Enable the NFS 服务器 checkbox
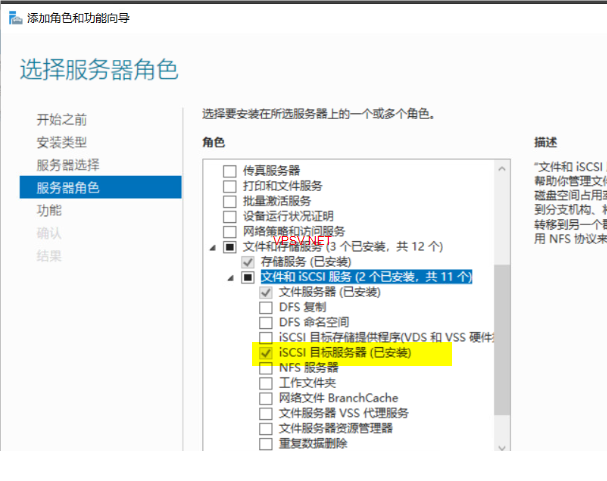This screenshot has width=607, height=481. [266, 369]
